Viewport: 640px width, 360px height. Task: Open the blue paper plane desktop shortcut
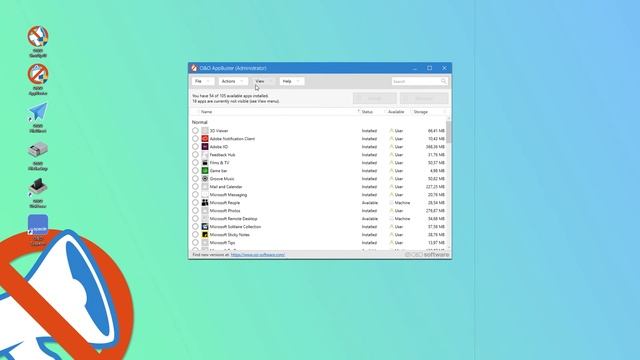38,118
